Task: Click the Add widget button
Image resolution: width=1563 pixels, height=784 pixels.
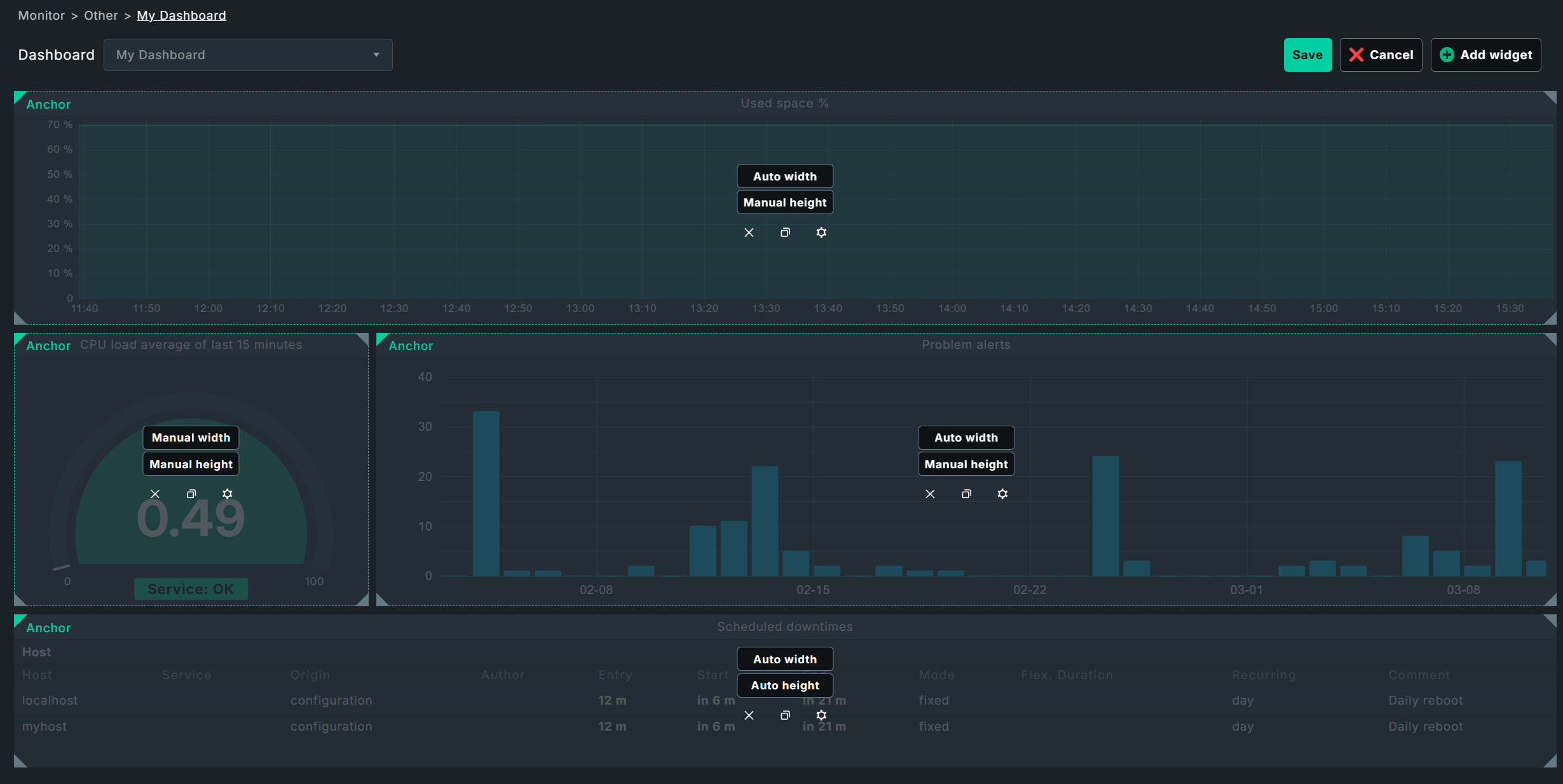Action: coord(1485,55)
